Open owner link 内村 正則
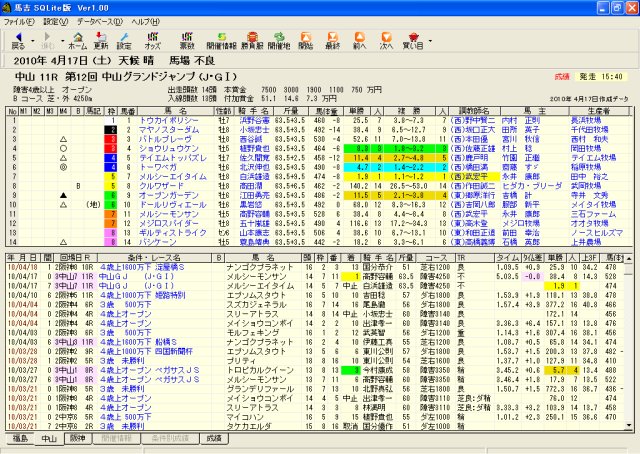Screen dimensions: 640x454 521,120
